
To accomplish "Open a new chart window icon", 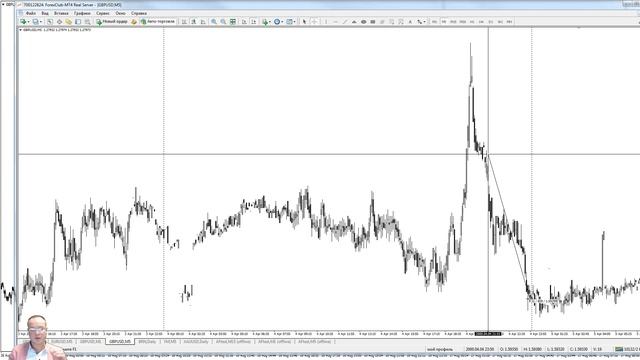I will (x=23, y=22).
